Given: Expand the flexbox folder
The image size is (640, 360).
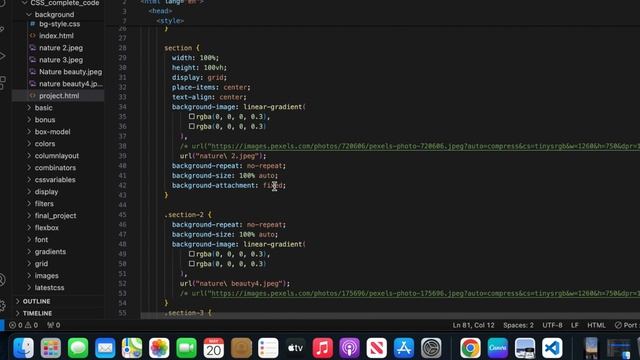Looking at the screenshot, I should pyautogui.click(x=47, y=228).
